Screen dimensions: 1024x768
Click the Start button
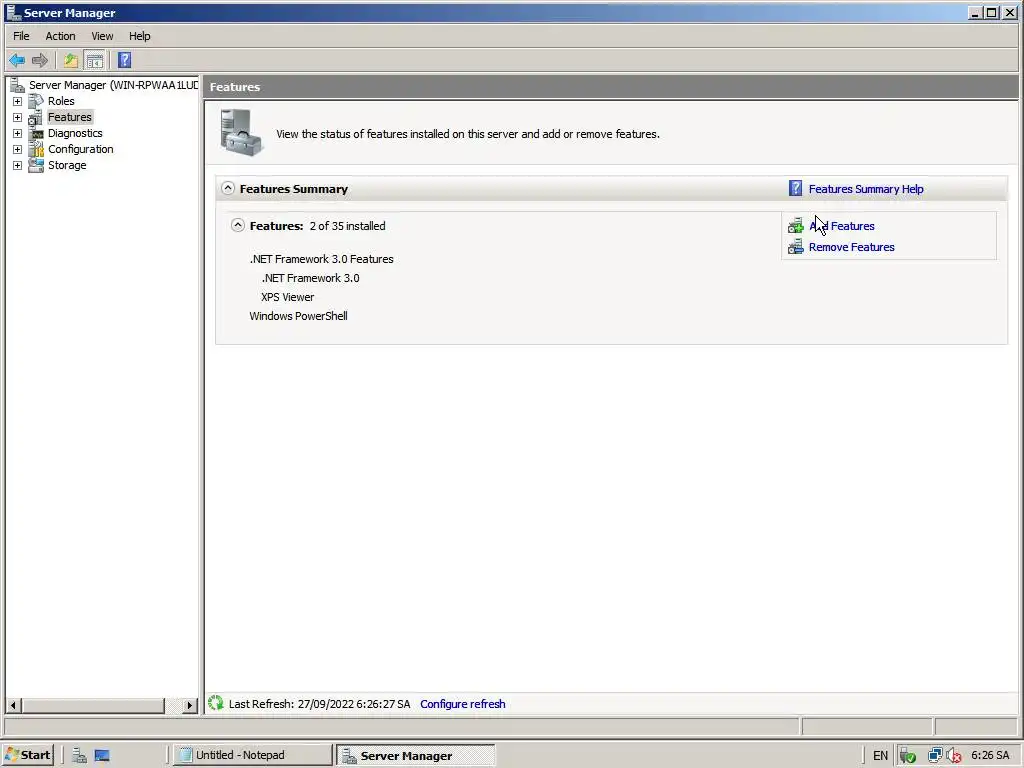[x=28, y=755]
